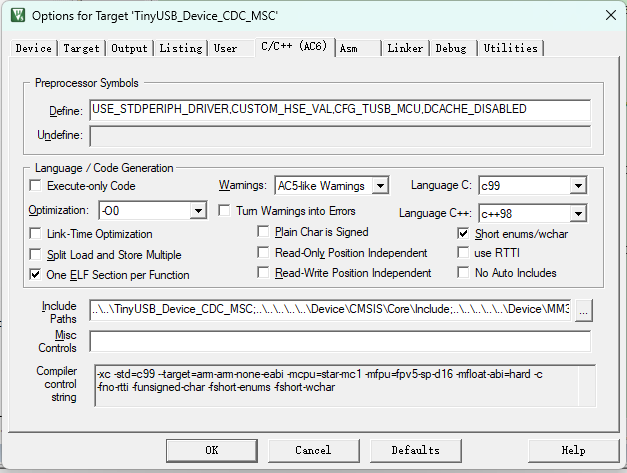Open the Warnings dropdown list

[x=379, y=186]
